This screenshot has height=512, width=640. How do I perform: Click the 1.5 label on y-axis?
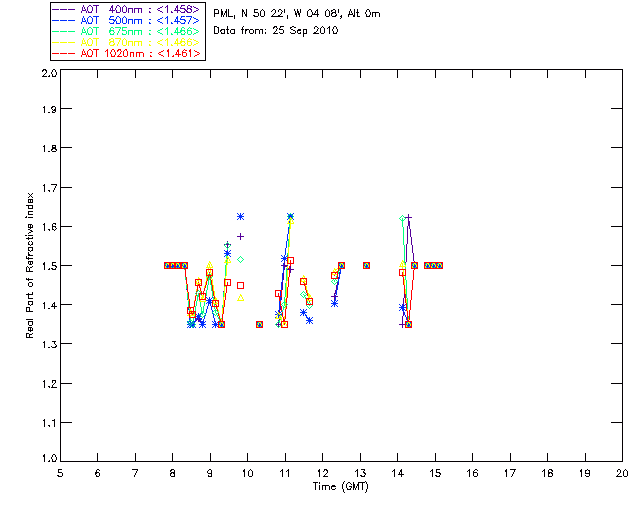(49, 266)
